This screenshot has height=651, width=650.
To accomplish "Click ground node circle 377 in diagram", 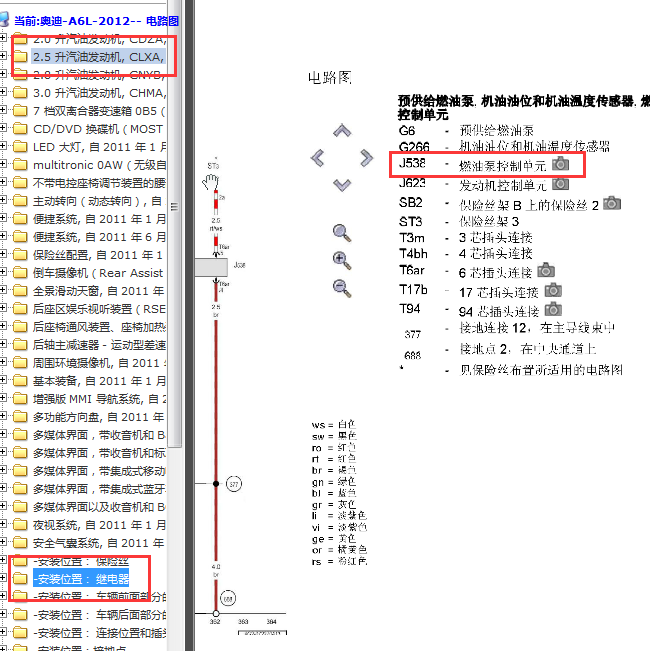I will [234, 484].
